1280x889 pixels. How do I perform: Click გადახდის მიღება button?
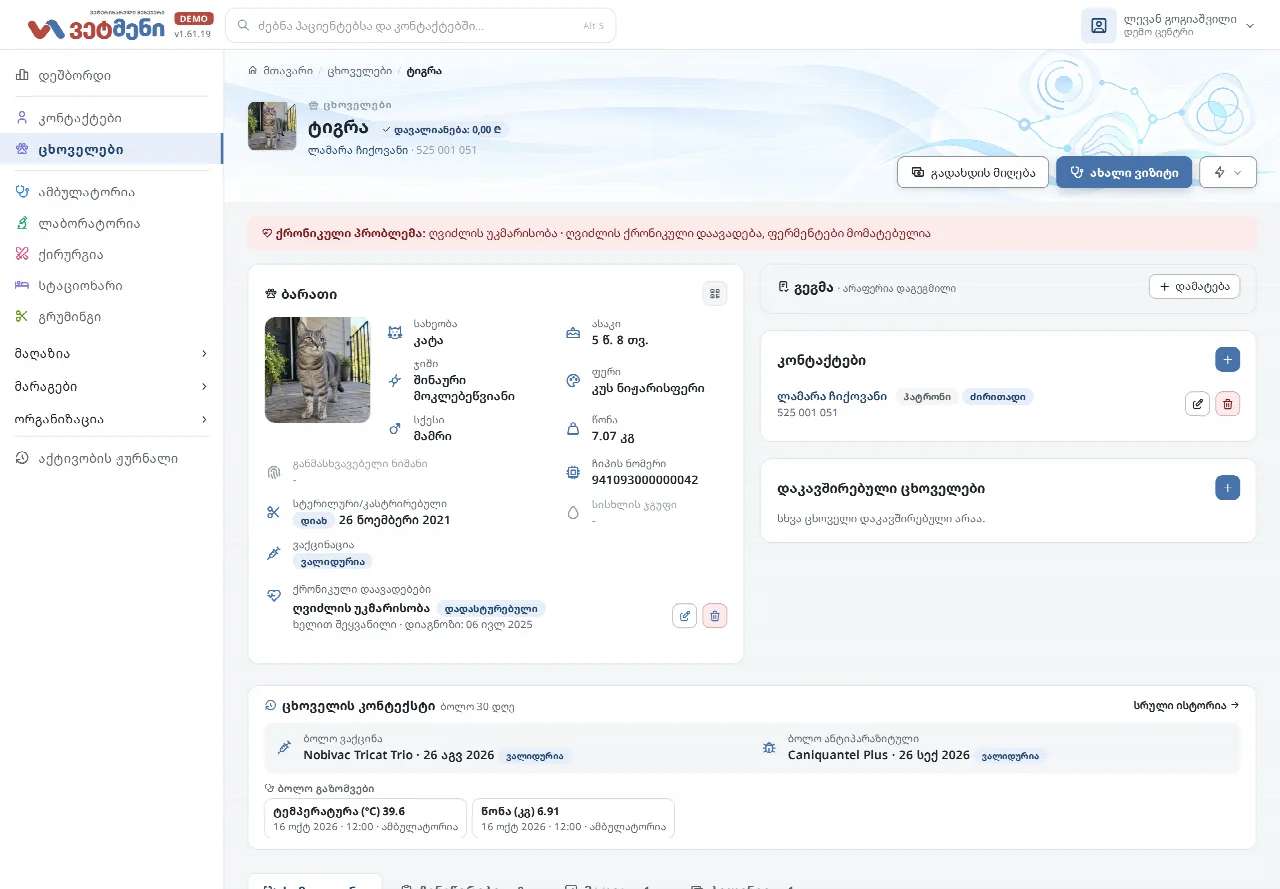pyautogui.click(x=973, y=172)
